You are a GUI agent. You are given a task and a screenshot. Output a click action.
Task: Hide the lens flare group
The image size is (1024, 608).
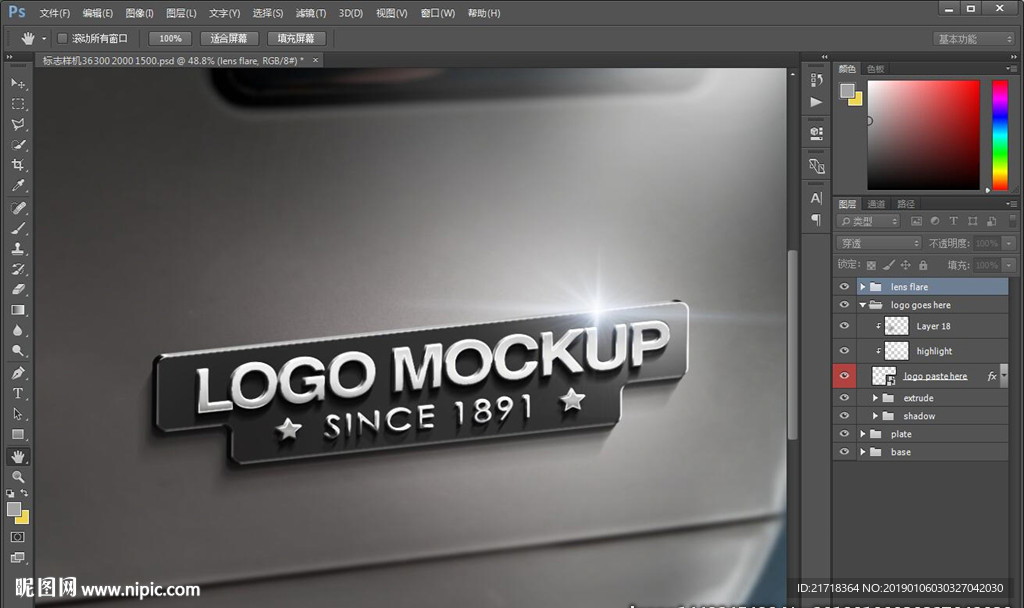coord(844,287)
